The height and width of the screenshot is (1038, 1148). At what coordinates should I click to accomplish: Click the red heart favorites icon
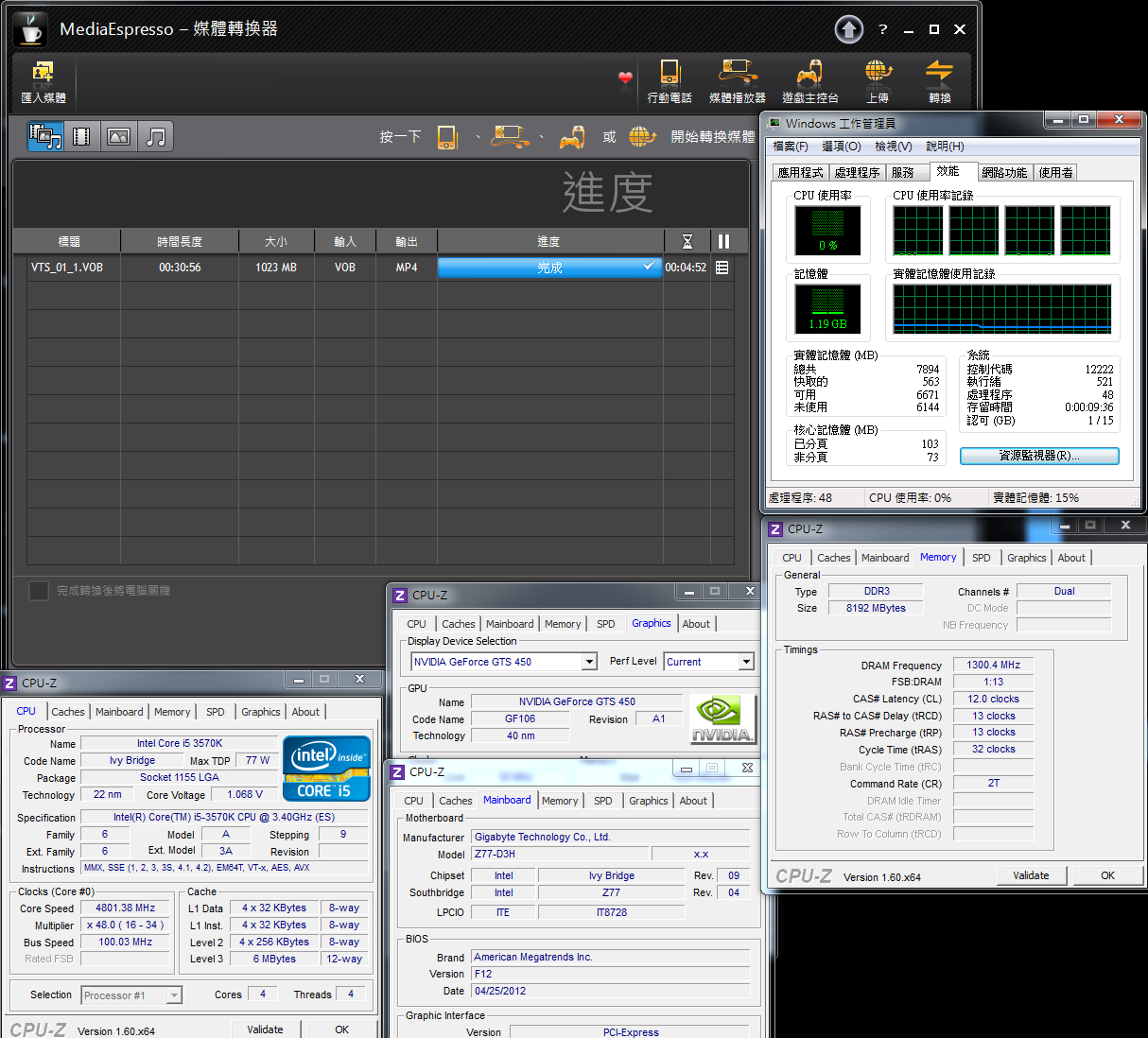click(625, 78)
